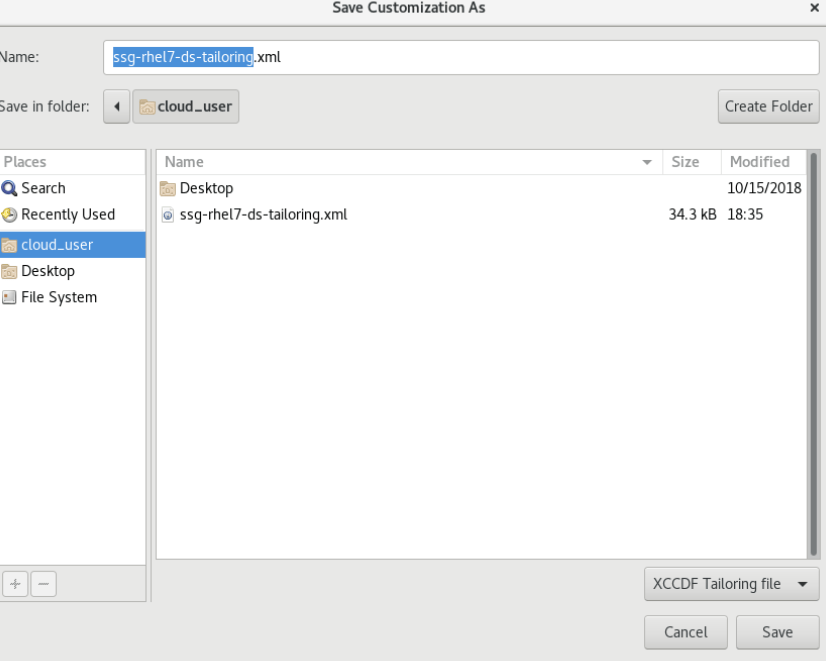Image resolution: width=826 pixels, height=661 pixels.
Task: Click the Desktop folder icon in file list
Action: [x=167, y=188]
